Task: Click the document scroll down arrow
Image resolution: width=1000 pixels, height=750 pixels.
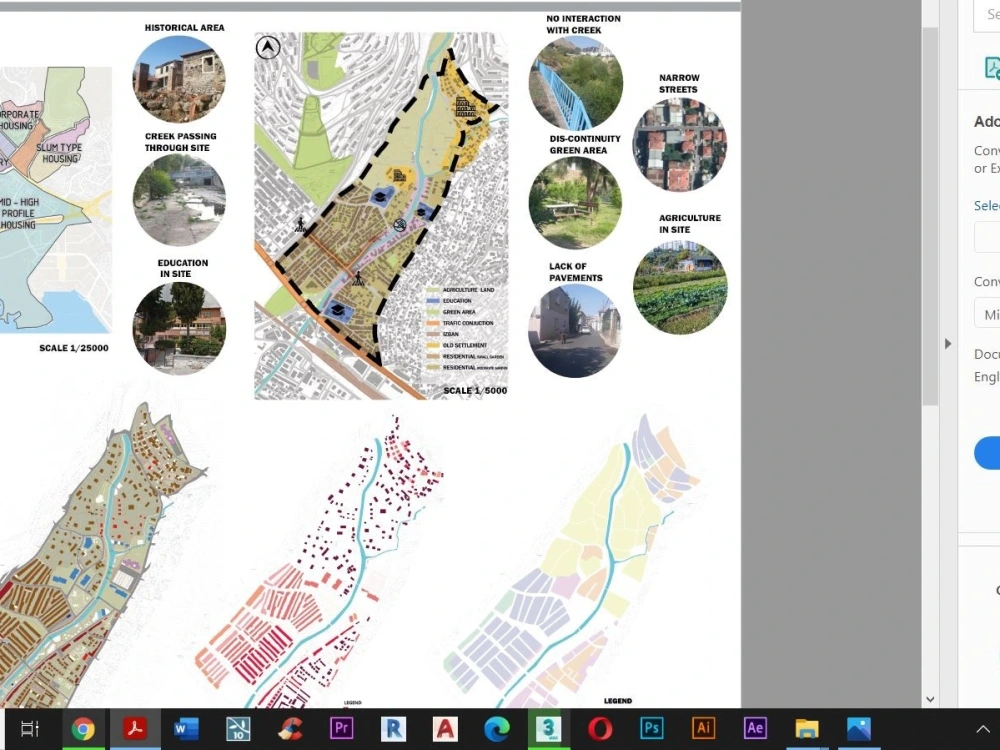Action: [x=930, y=699]
